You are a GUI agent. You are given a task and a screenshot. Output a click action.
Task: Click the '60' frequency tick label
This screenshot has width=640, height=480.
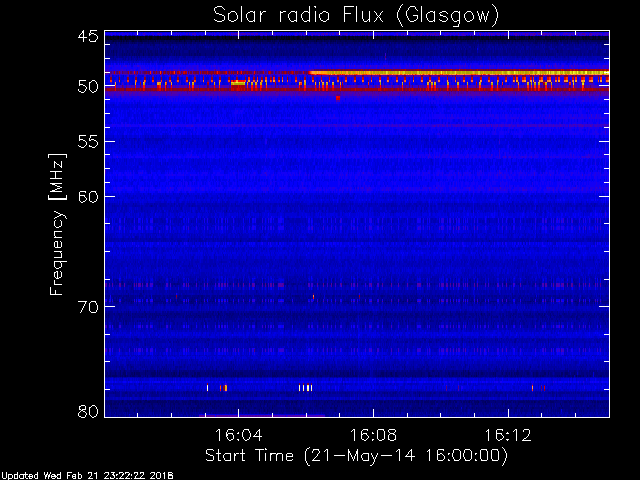point(88,197)
